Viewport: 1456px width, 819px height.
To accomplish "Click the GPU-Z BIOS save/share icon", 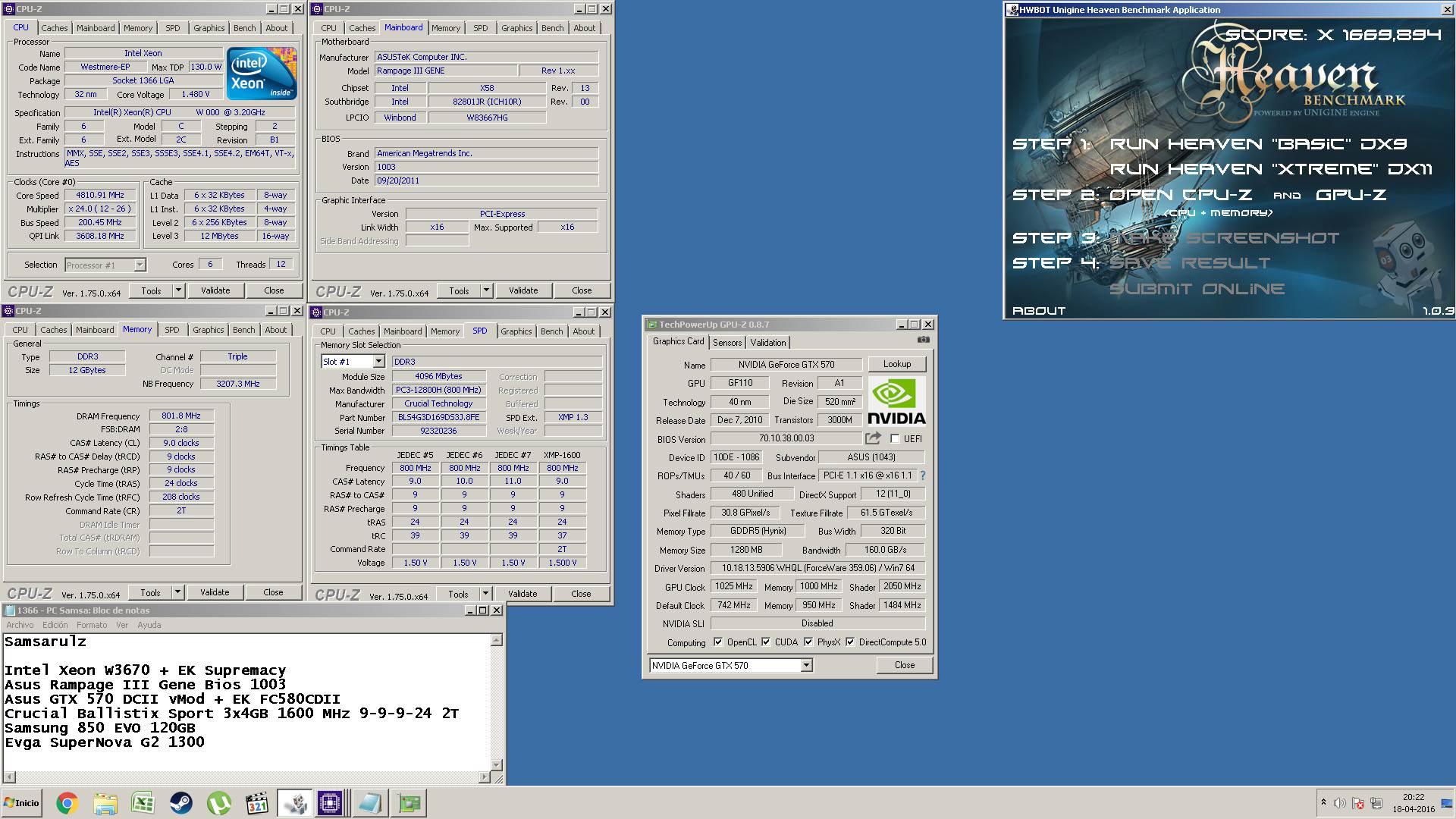I will point(873,438).
